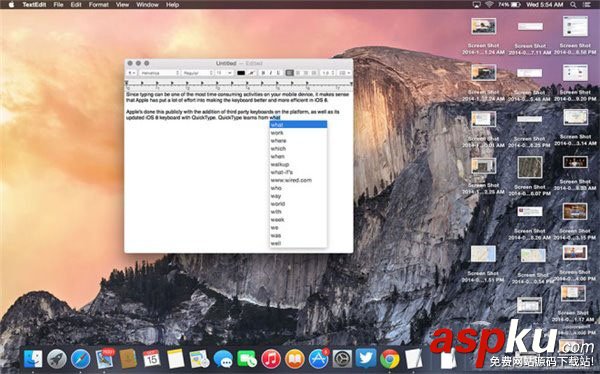
Task: Pick 'well' from the completion list
Action: [x=298, y=243]
